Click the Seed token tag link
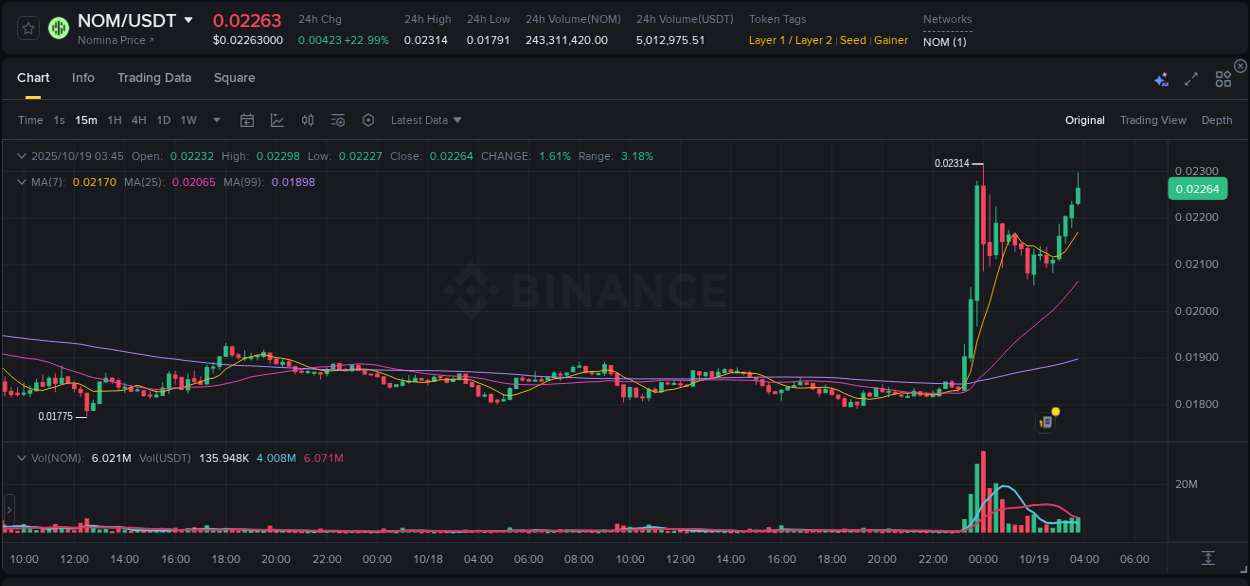 coord(853,40)
